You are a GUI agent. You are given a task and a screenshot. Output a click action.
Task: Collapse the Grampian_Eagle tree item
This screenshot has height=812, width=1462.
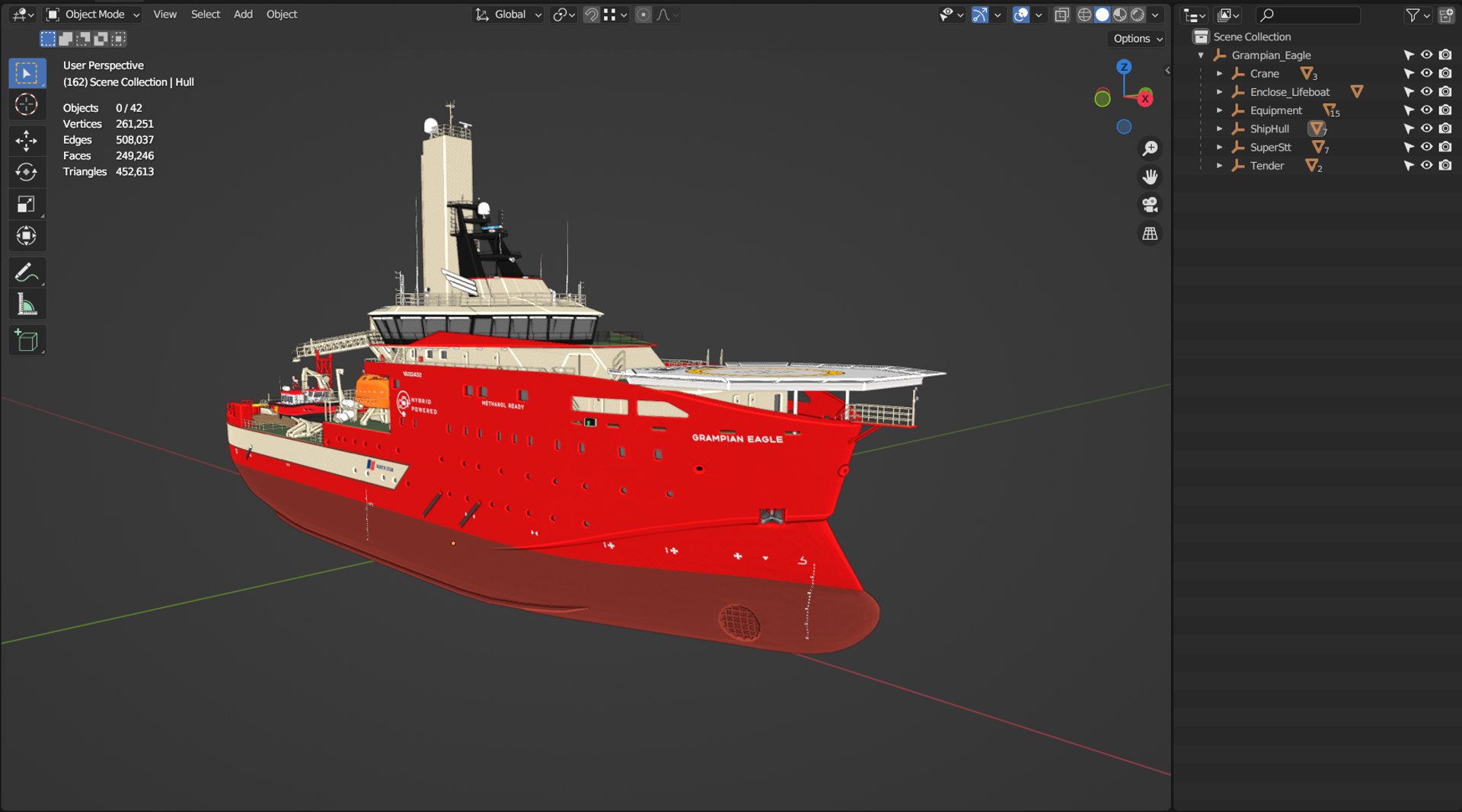click(1201, 55)
